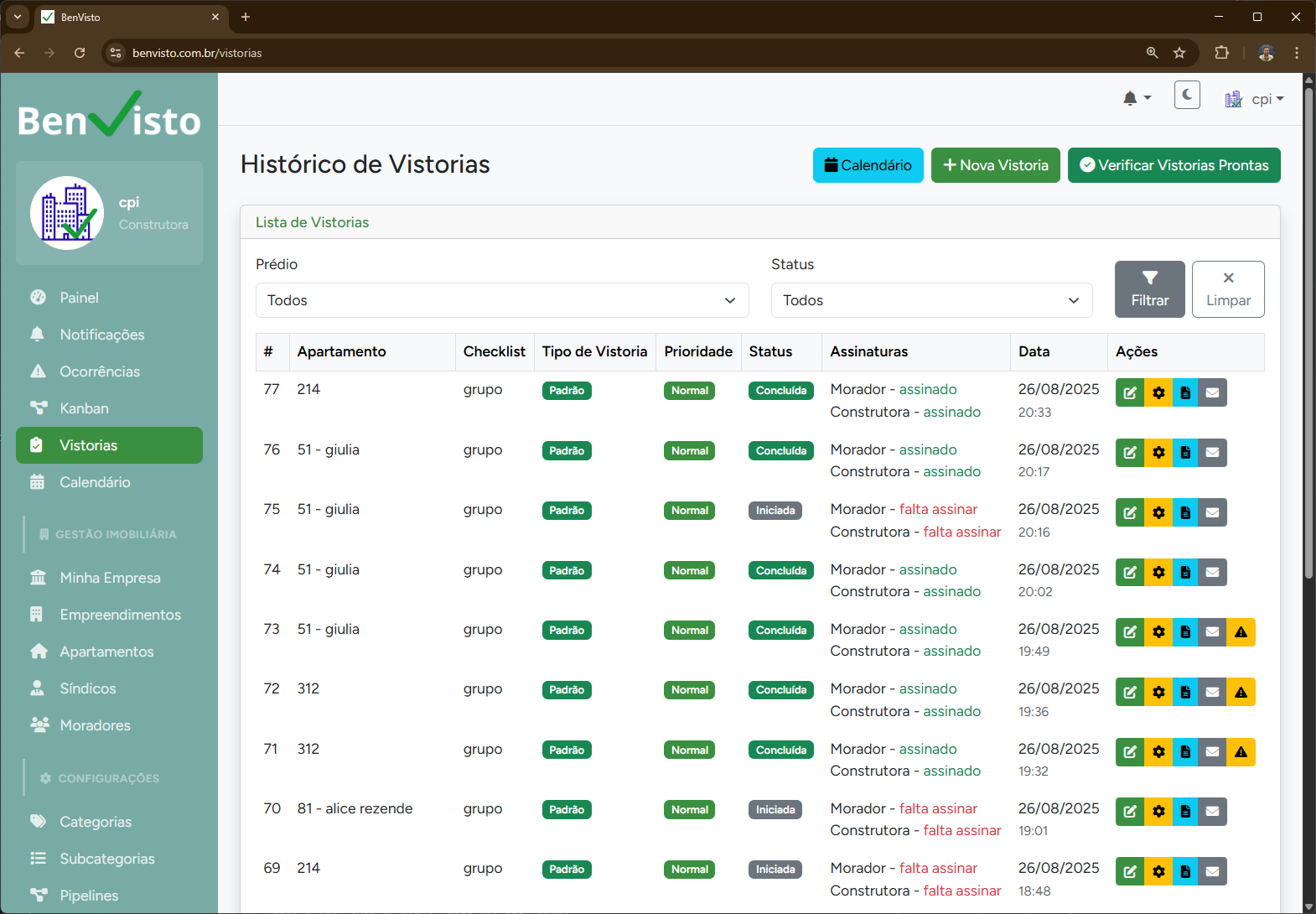The width and height of the screenshot is (1316, 914).
Task: Click envelope icon for vistoria 71
Action: [x=1212, y=752]
